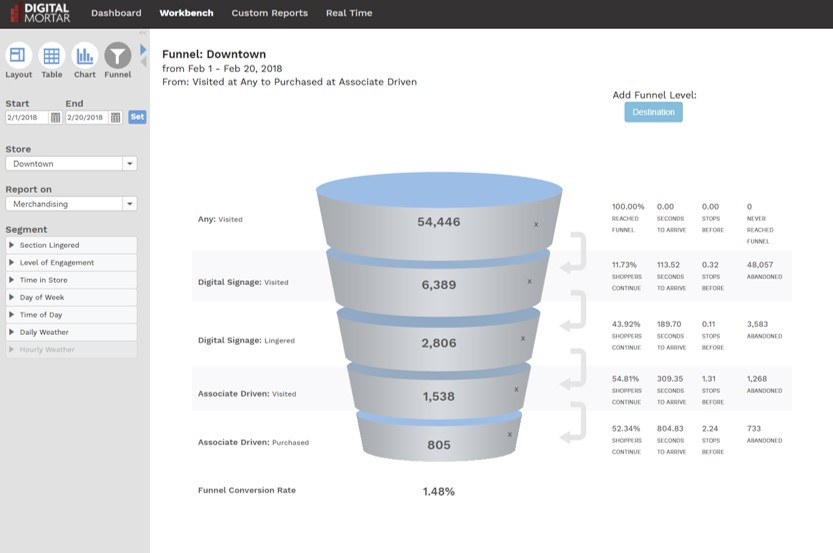
Task: Click the 1.48% conversion rate value
Action: click(x=439, y=491)
